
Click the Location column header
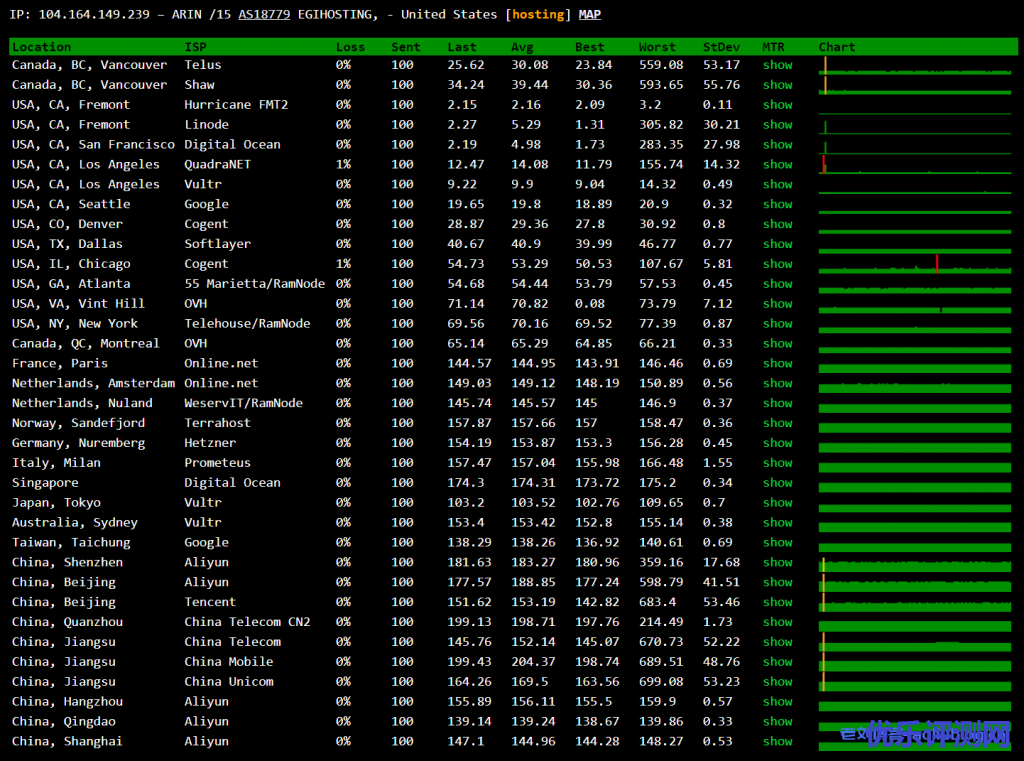coord(41,47)
